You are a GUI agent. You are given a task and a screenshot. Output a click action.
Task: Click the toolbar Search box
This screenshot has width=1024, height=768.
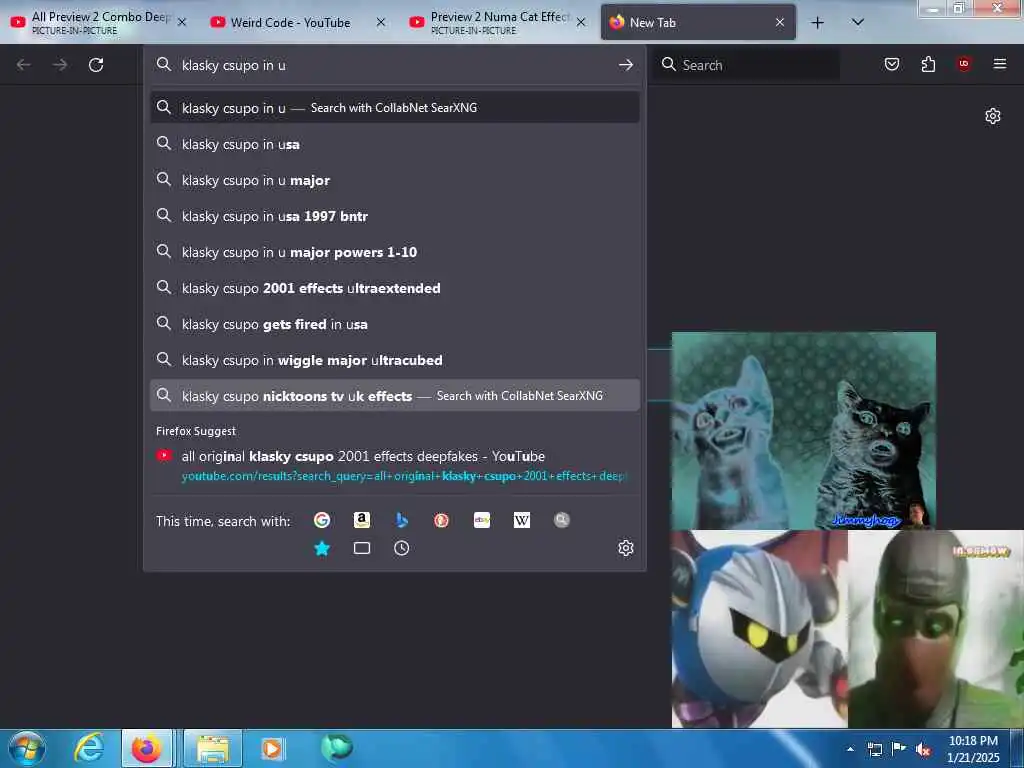point(746,65)
